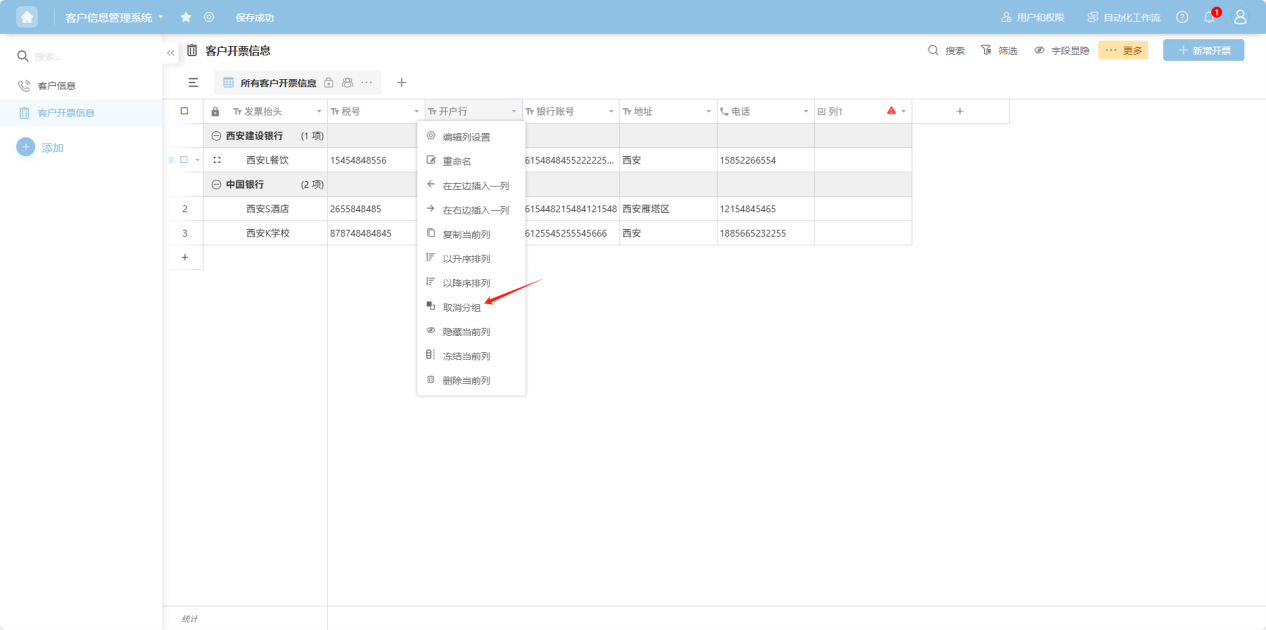Viewport: 1266px width, 630px height.
Task: Collapse the left sidebar with double-chevron
Action: click(x=170, y=52)
